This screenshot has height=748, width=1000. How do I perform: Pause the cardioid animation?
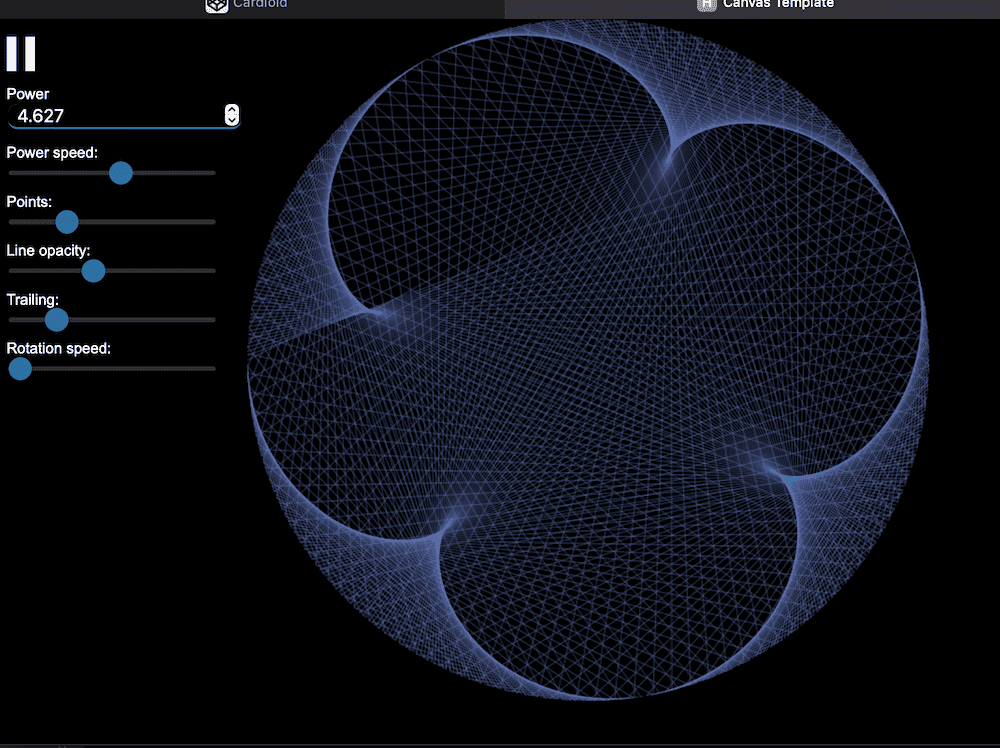click(x=21, y=53)
